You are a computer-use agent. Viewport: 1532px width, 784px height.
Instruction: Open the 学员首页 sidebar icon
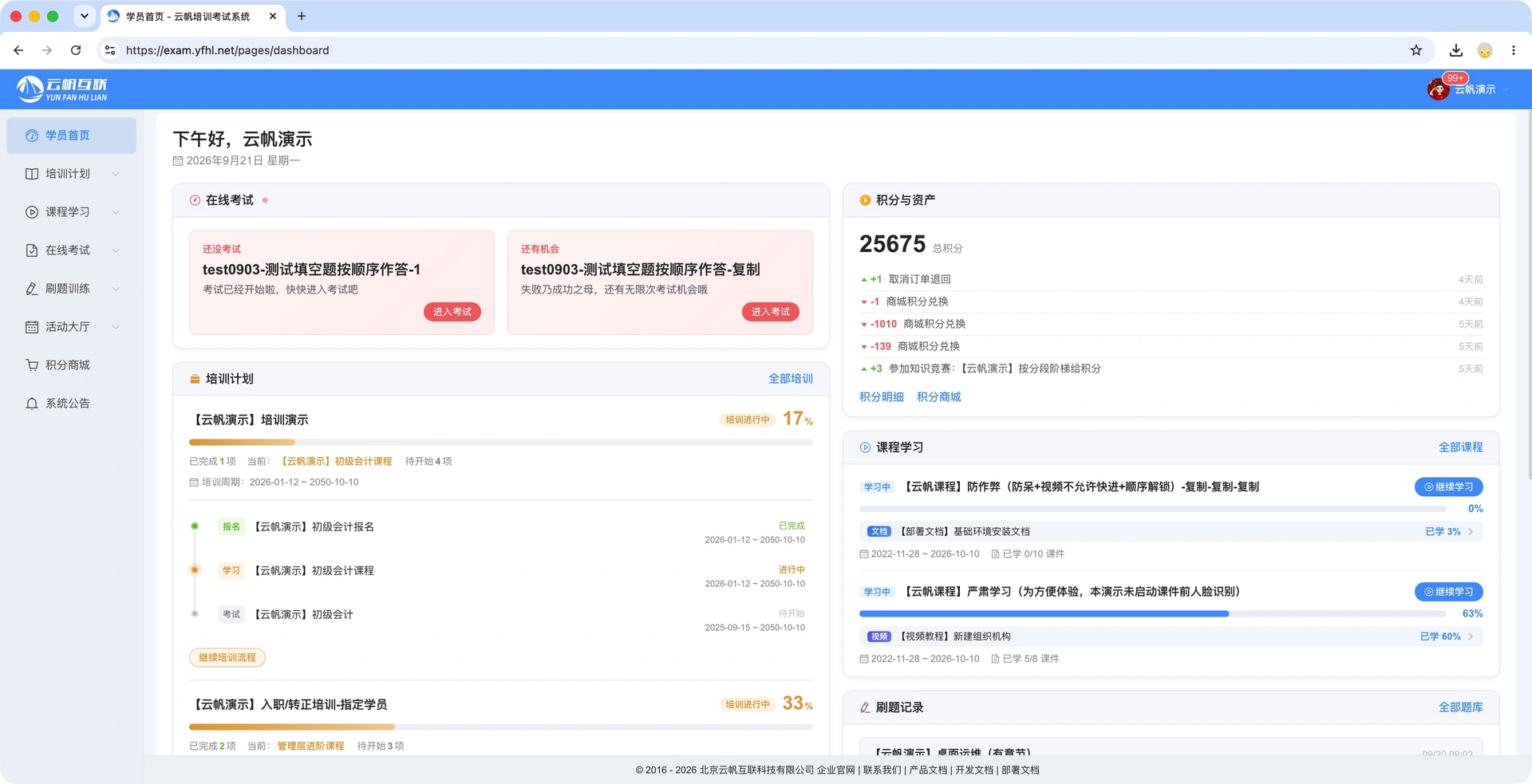pos(32,136)
